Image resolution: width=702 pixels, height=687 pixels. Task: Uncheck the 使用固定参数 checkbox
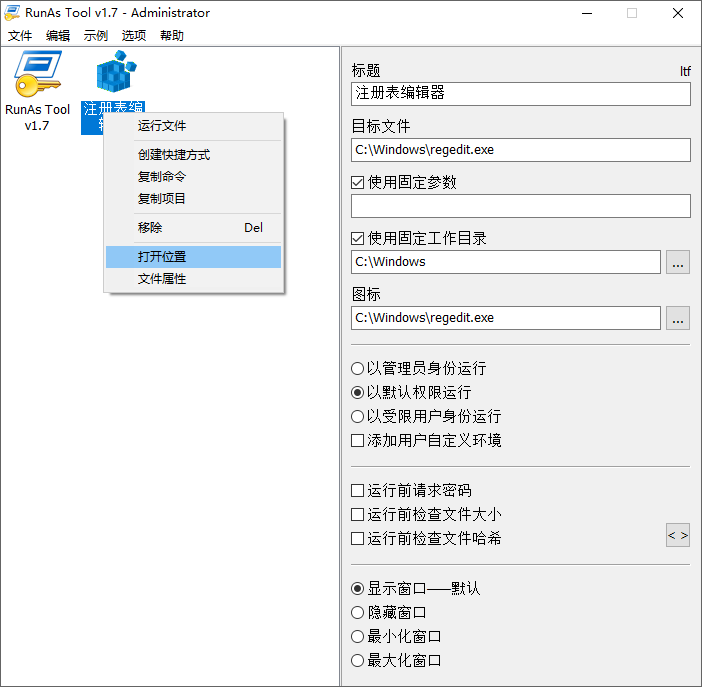[357, 183]
